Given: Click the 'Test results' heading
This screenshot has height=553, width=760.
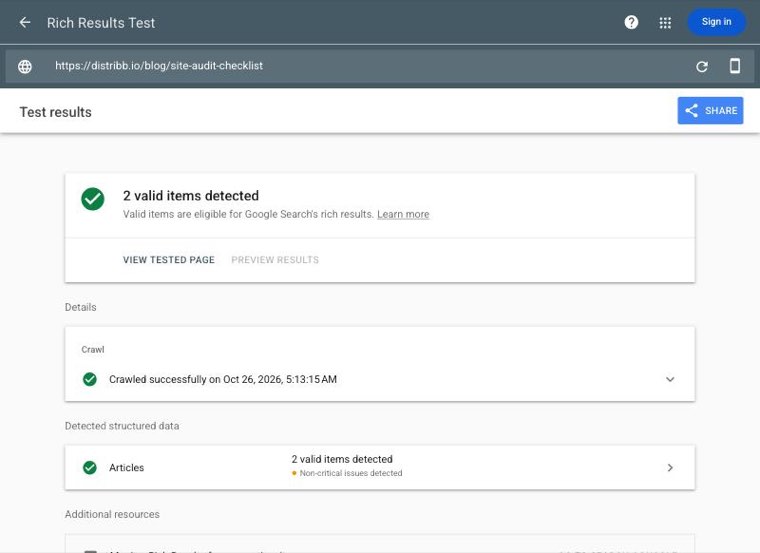Looking at the screenshot, I should [56, 112].
